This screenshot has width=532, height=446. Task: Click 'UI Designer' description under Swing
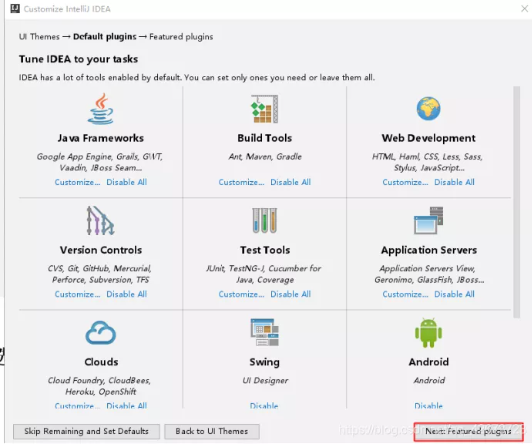pos(265,381)
